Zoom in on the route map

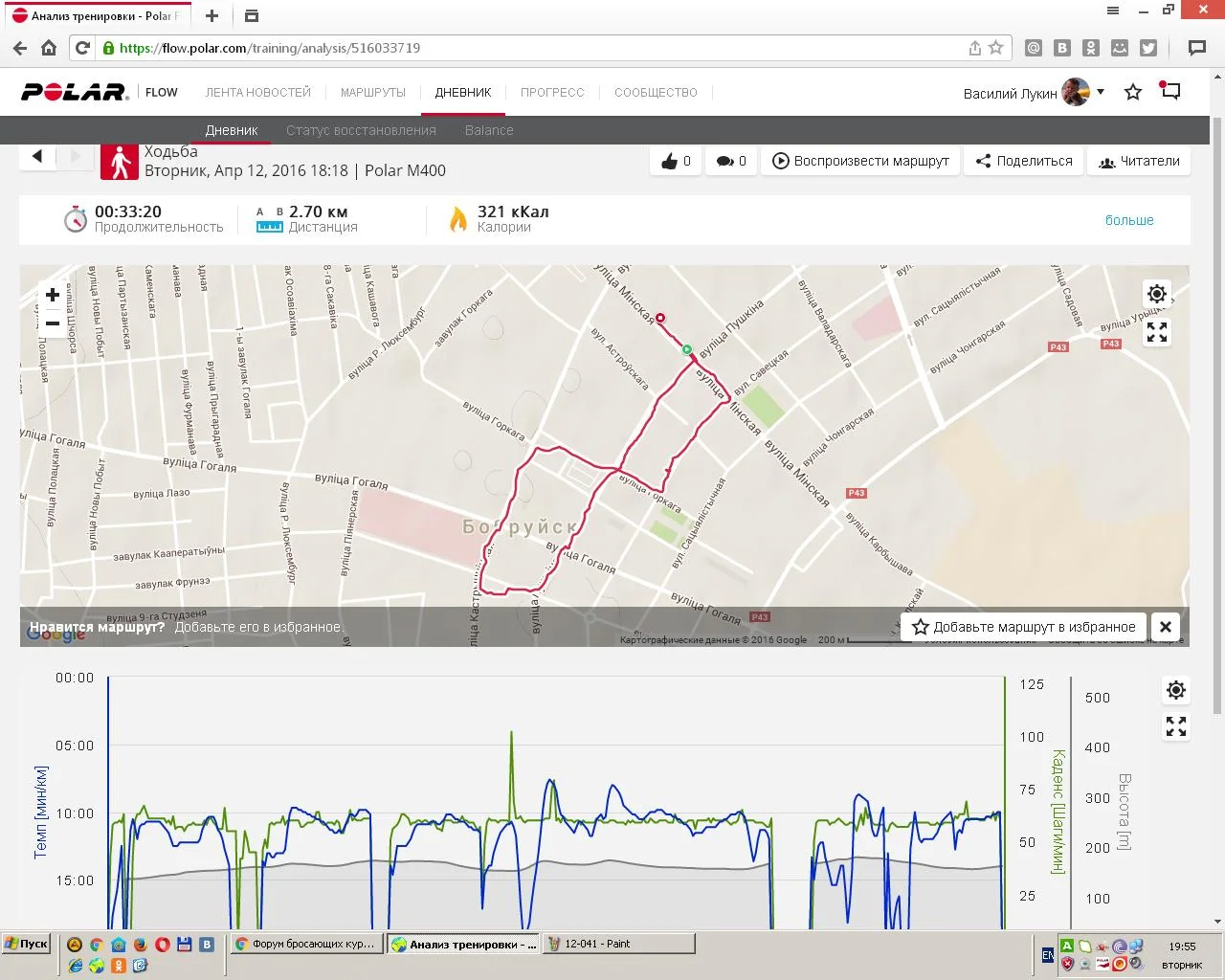(x=53, y=295)
